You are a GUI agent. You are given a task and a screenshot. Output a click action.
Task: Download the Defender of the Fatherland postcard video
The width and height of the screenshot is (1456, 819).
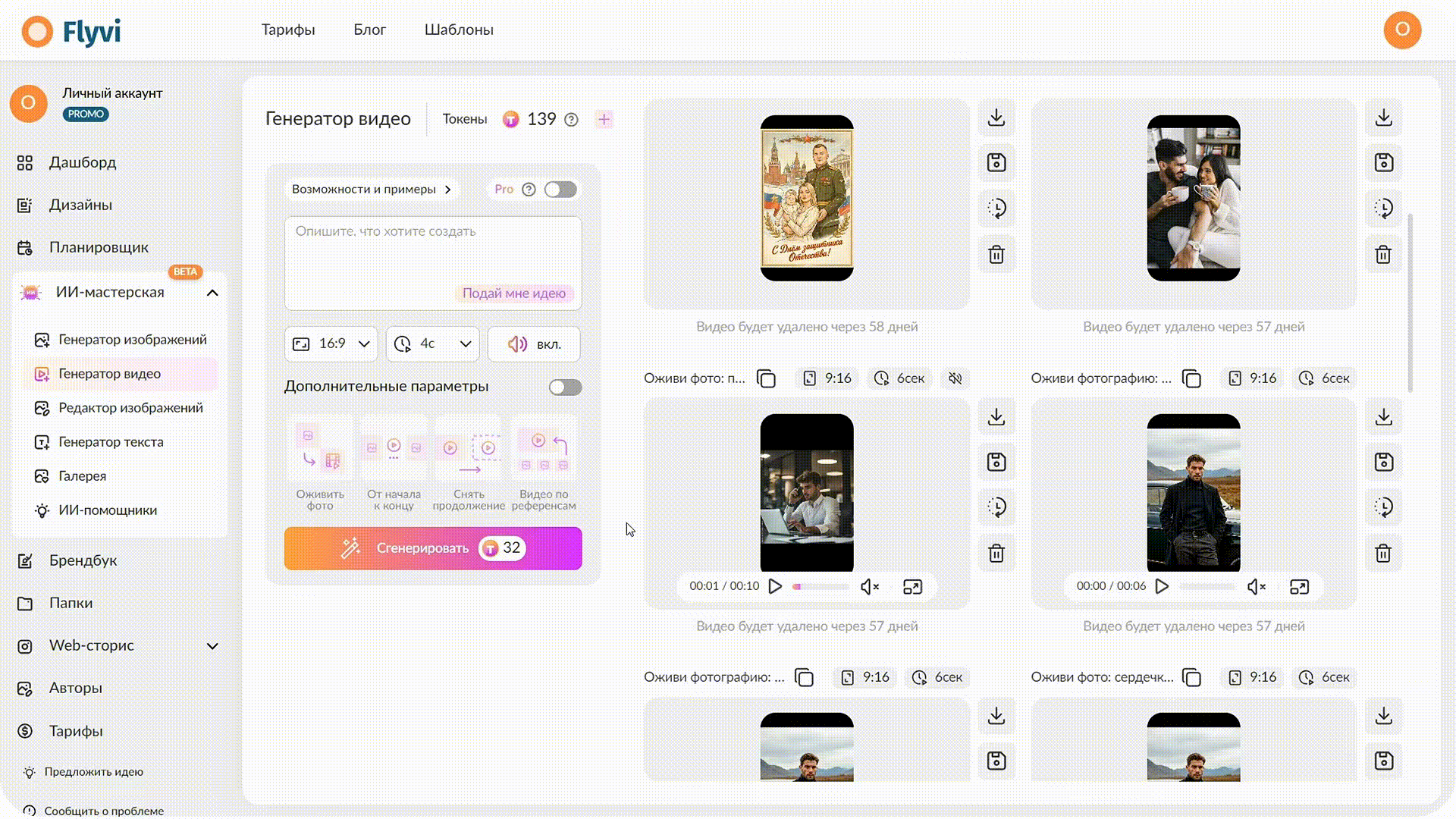tap(996, 118)
